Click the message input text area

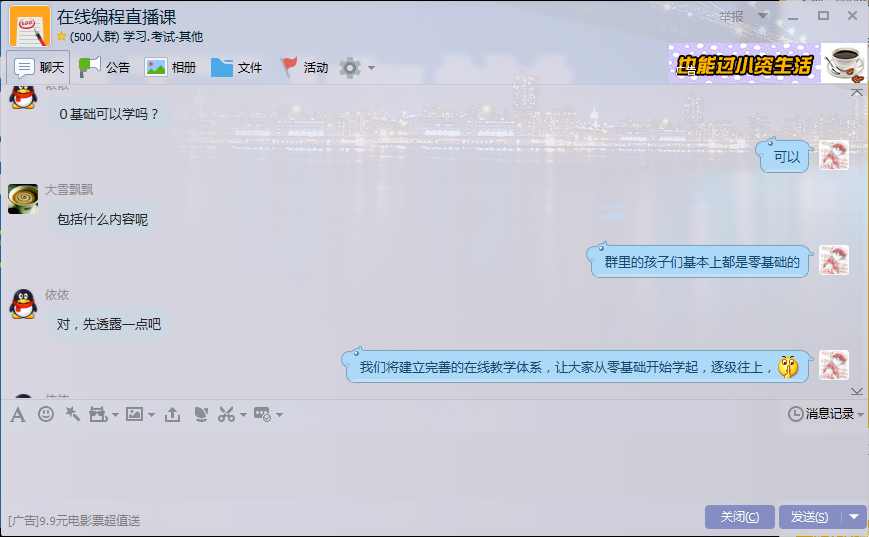coord(434,466)
